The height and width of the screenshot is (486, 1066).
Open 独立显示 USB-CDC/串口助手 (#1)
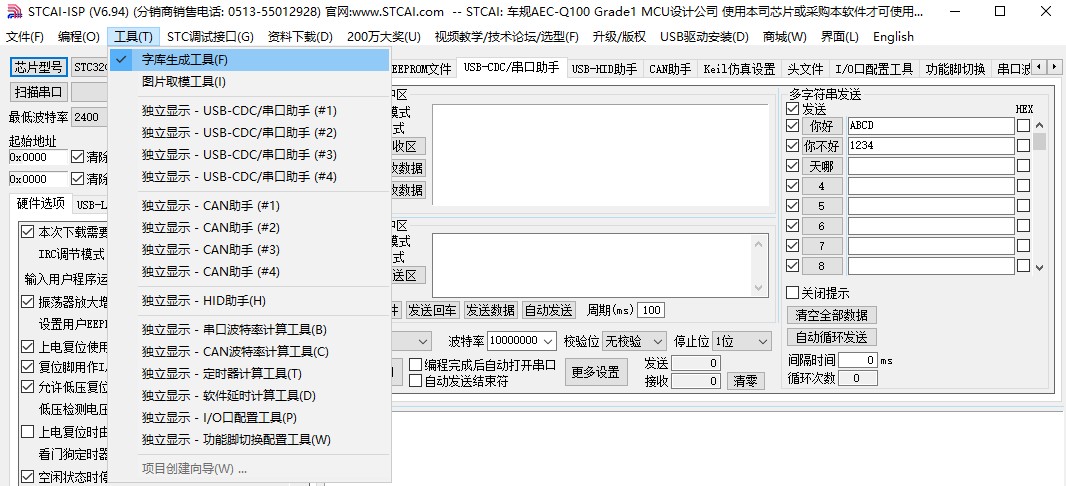tap(250, 111)
